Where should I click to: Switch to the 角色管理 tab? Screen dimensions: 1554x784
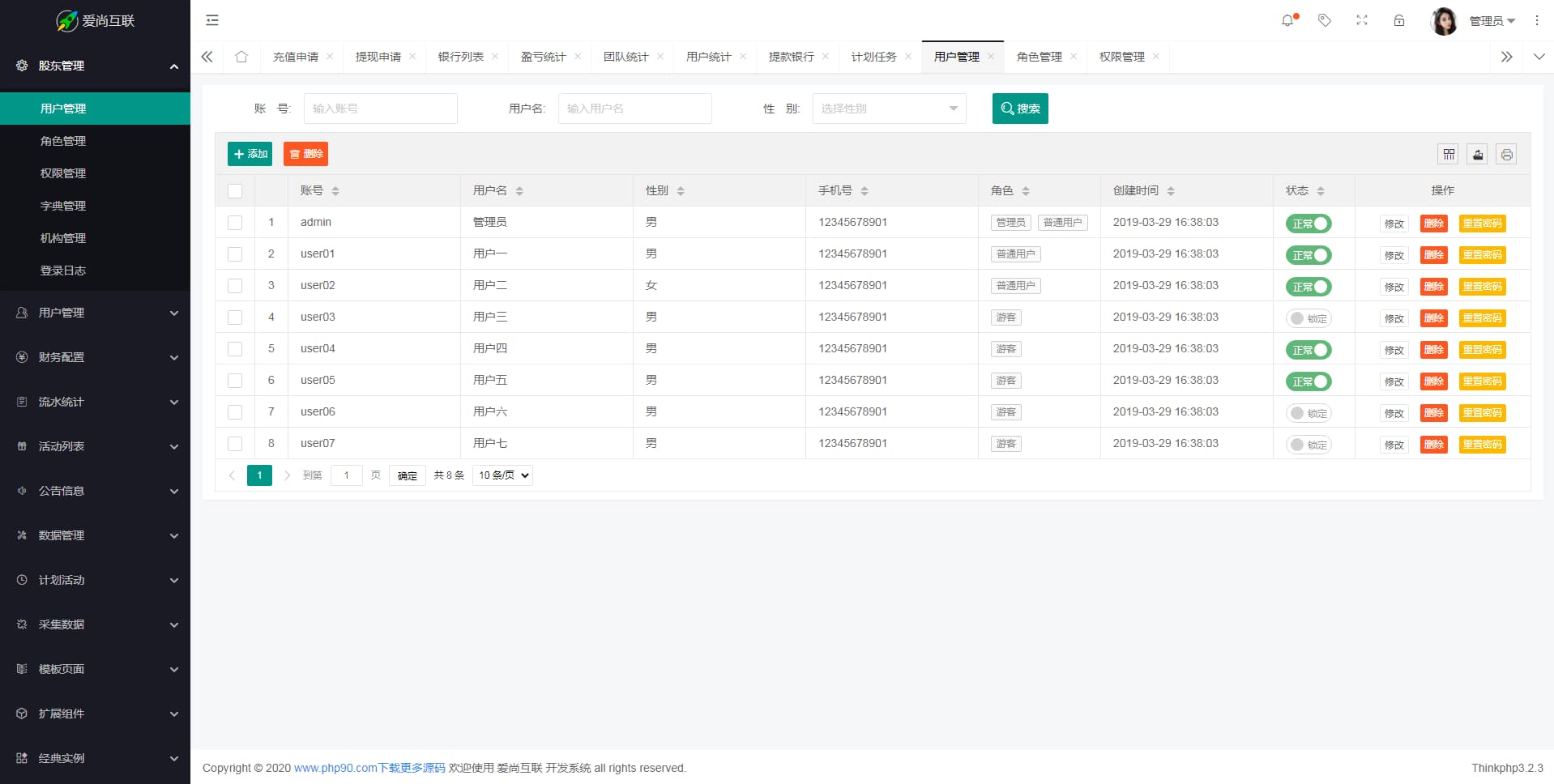1039,57
